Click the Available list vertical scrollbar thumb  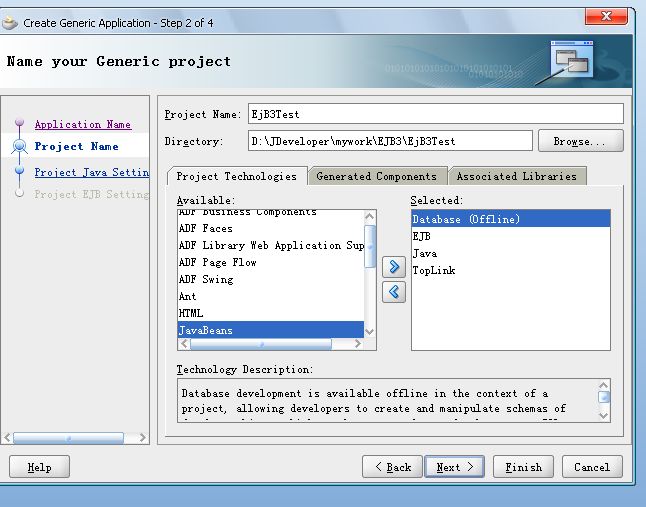370,246
